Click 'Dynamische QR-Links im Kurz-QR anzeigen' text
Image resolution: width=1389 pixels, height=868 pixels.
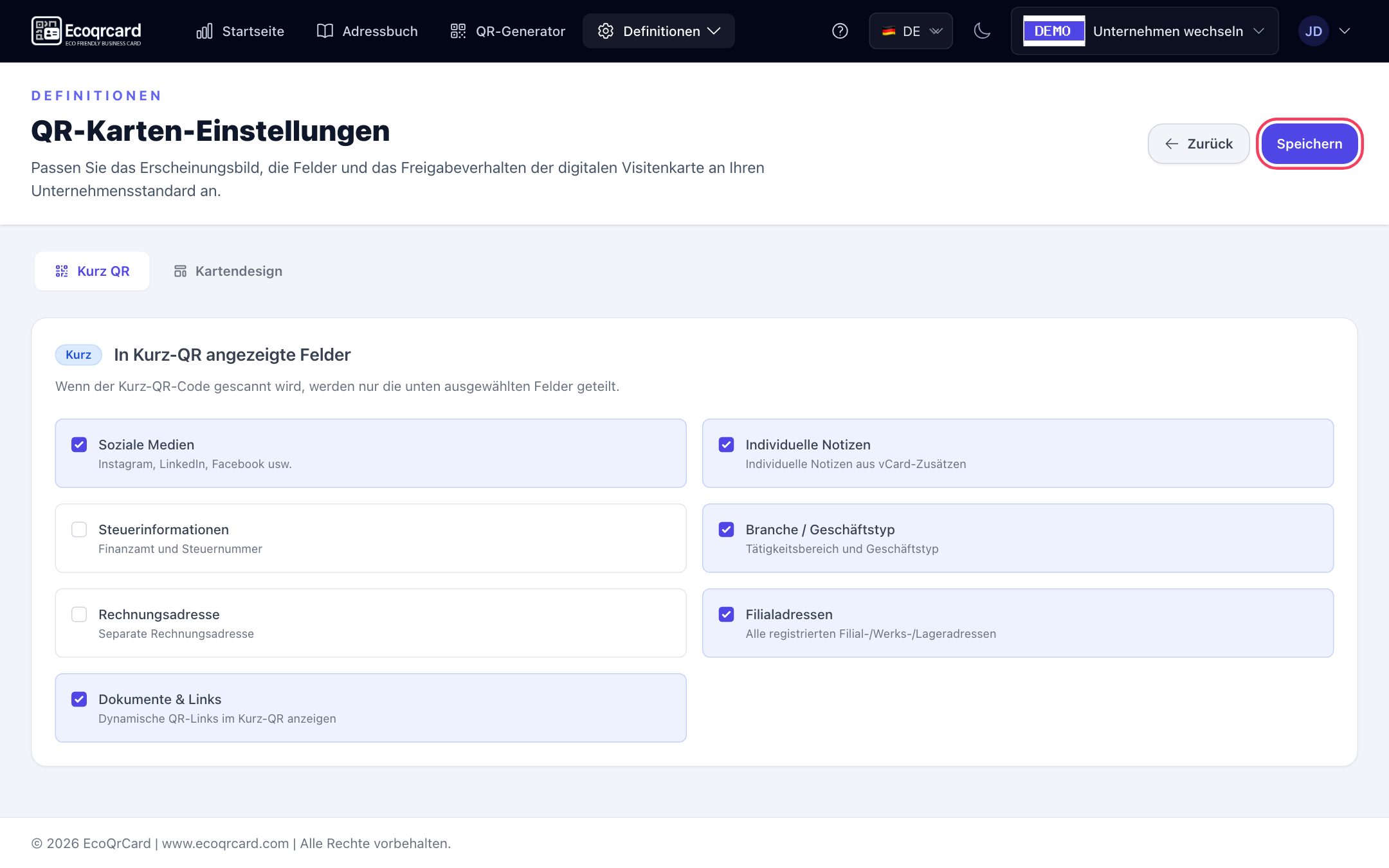point(217,718)
